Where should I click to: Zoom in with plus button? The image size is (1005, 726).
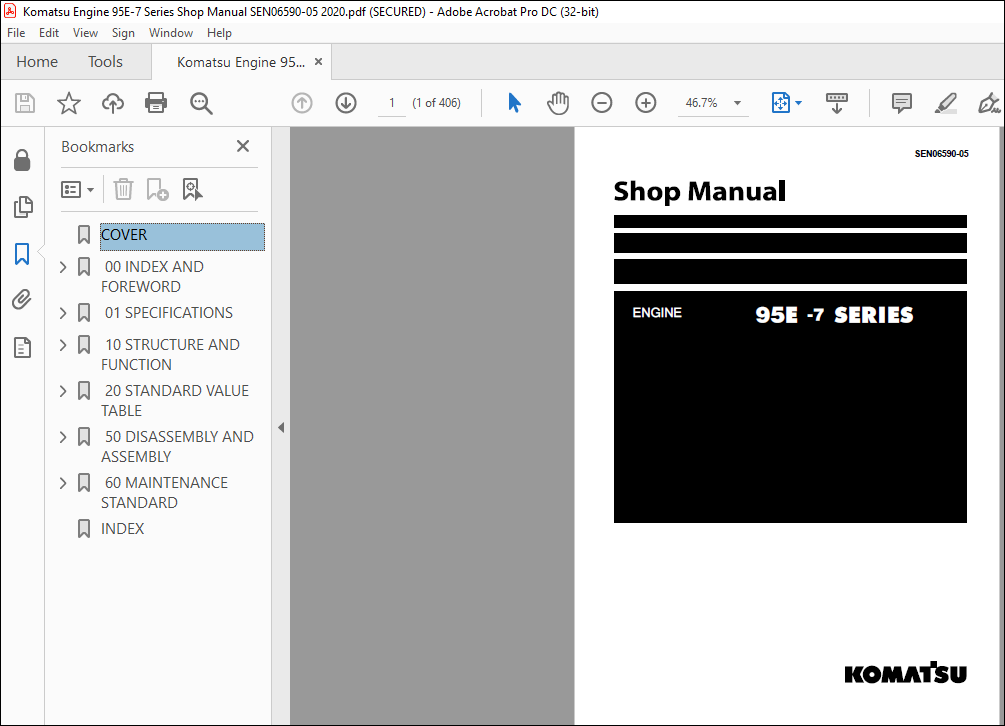point(645,103)
